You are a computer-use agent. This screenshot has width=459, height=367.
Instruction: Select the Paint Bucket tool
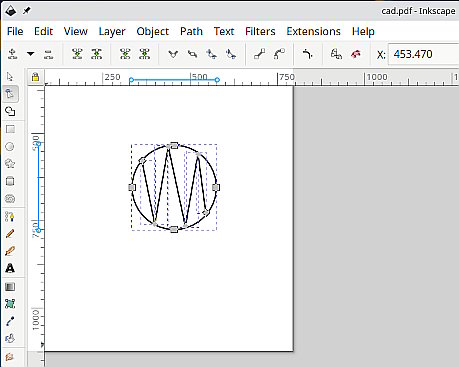(10, 338)
